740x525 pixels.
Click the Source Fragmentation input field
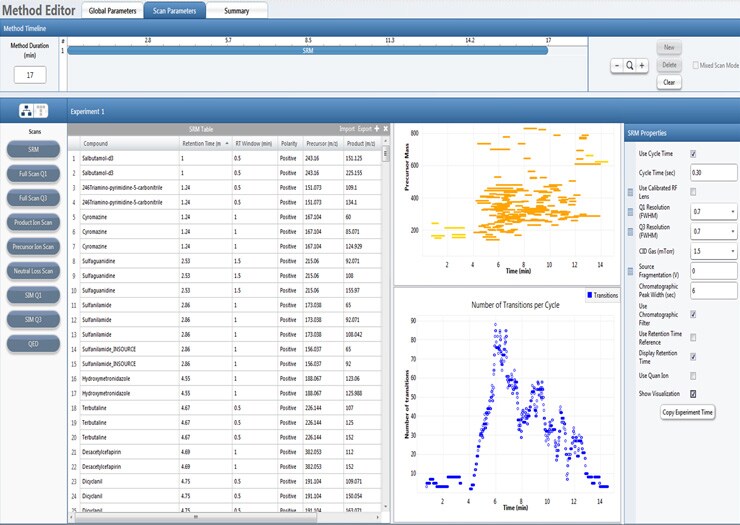713,271
